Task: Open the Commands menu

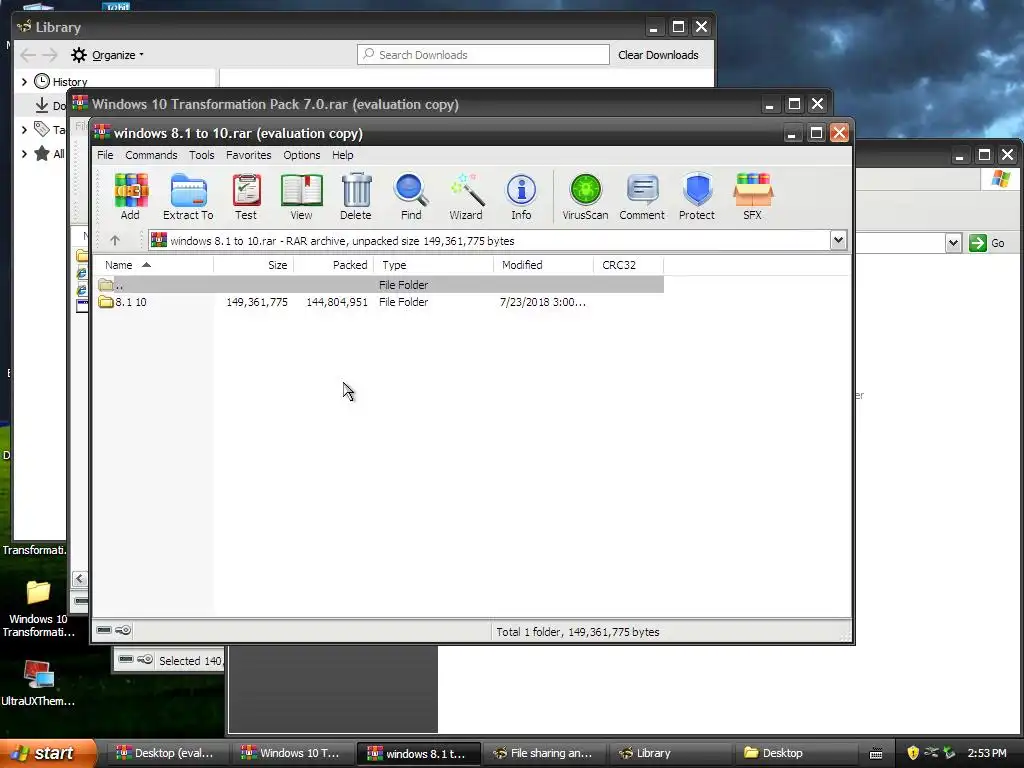Action: coord(151,155)
